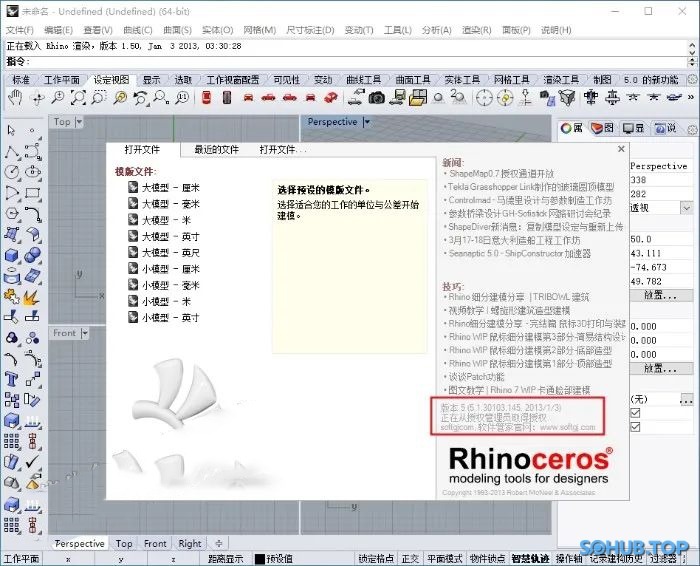
Task: Expand the 透视 projection combo box
Action: [686, 208]
